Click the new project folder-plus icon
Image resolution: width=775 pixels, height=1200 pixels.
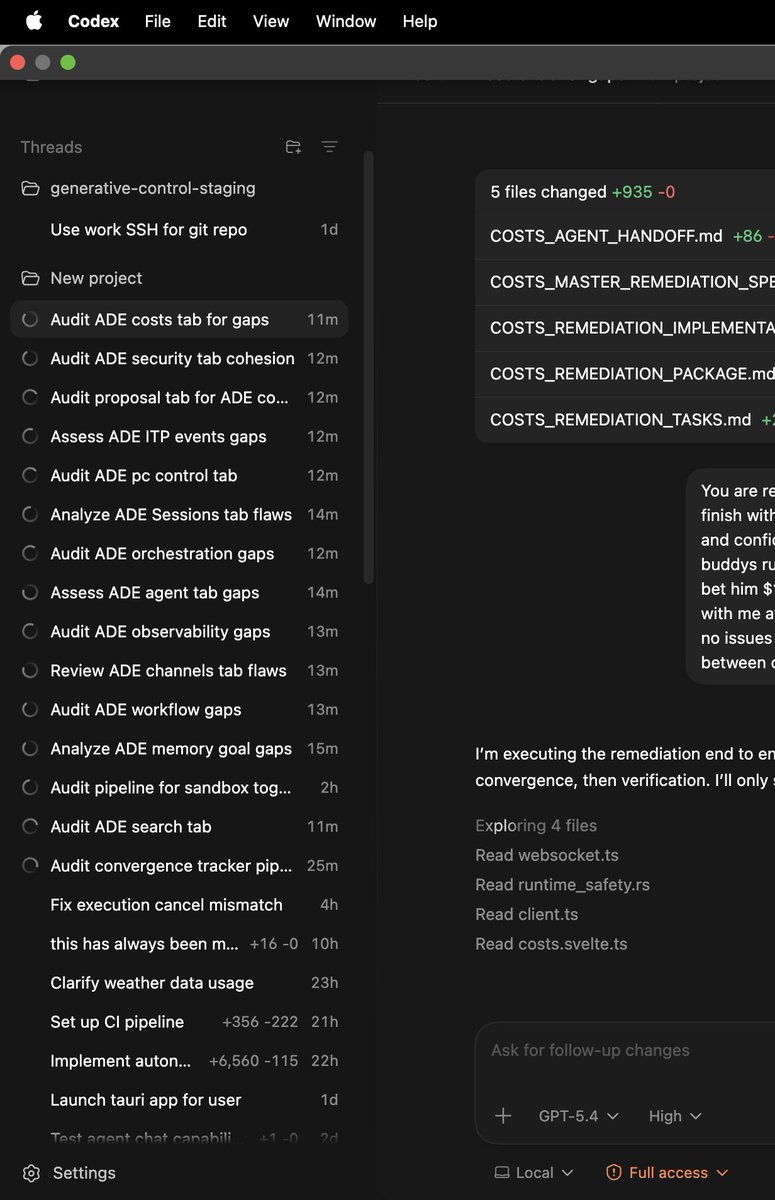293,147
